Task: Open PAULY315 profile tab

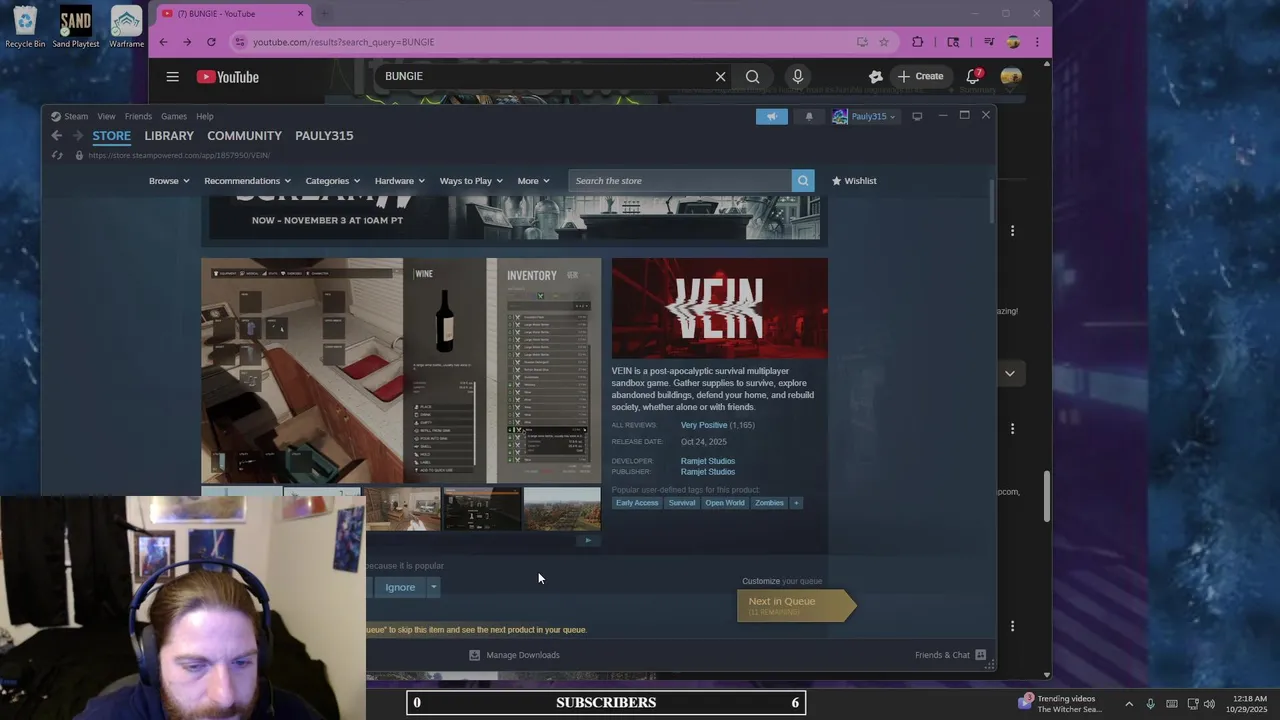Action: pyautogui.click(x=324, y=136)
